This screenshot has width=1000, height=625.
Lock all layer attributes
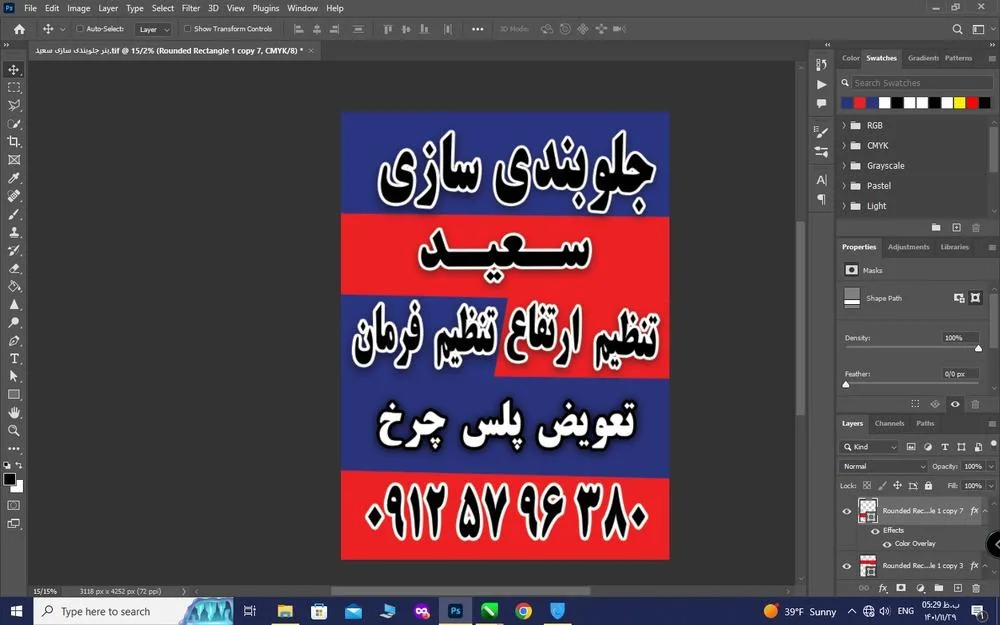928,485
